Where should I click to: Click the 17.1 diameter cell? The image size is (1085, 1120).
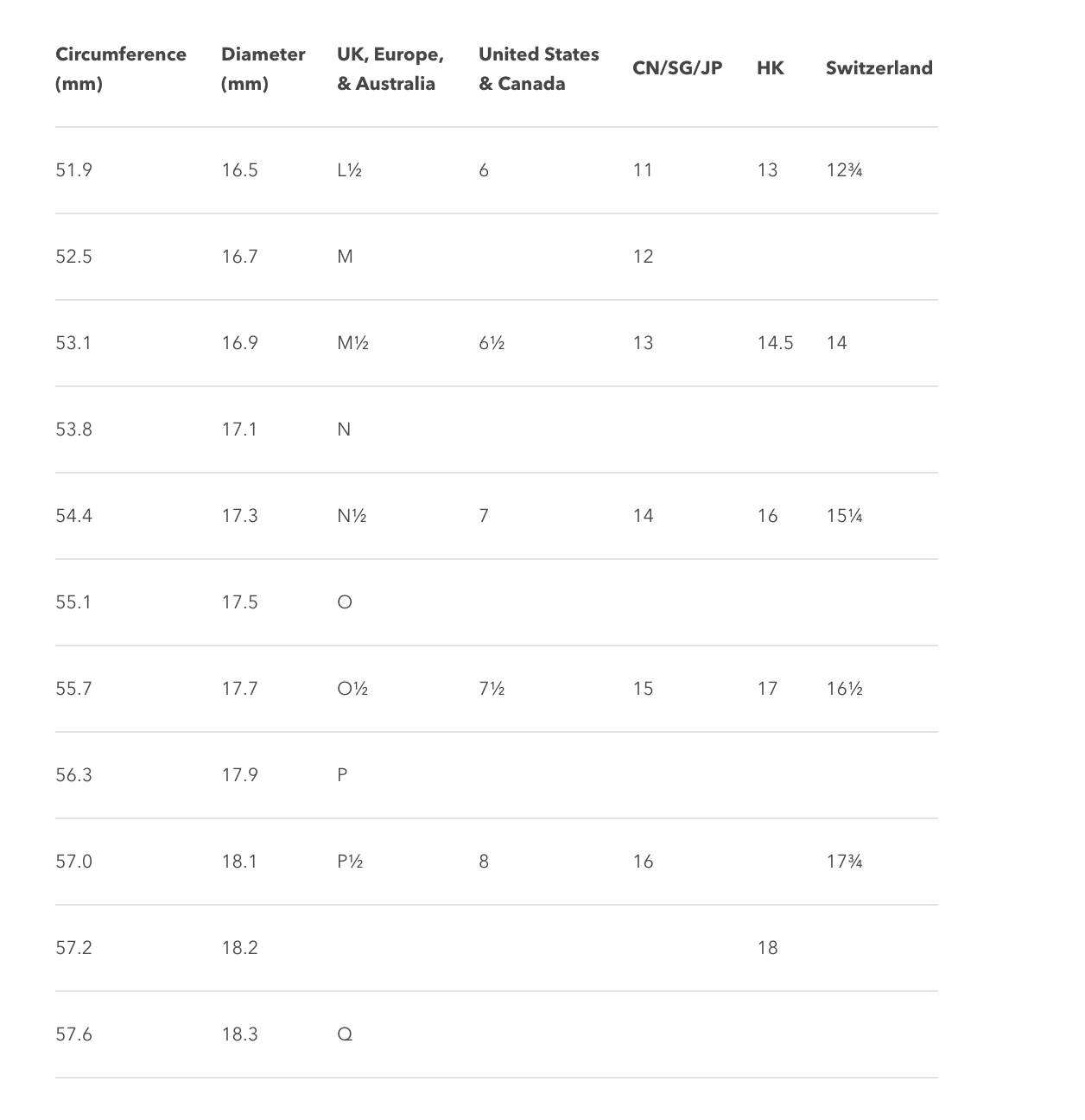pos(239,430)
